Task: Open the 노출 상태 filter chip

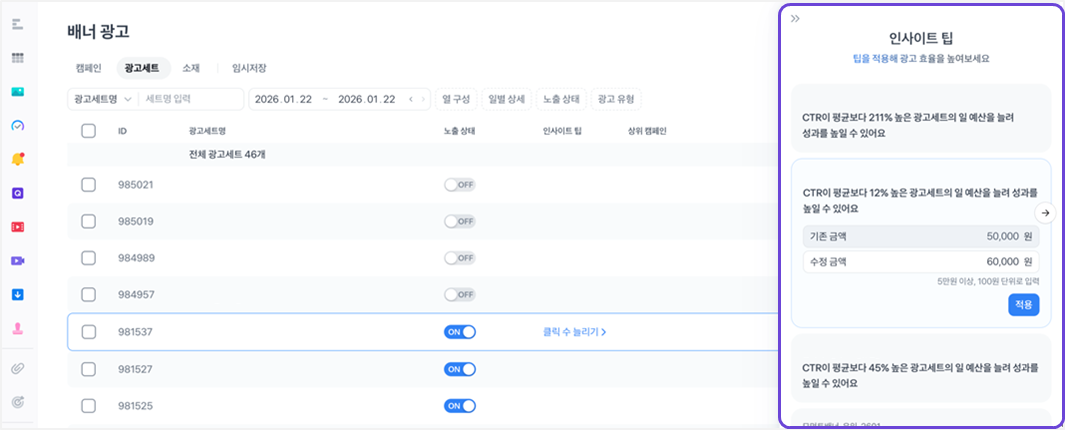Action: pyautogui.click(x=561, y=99)
